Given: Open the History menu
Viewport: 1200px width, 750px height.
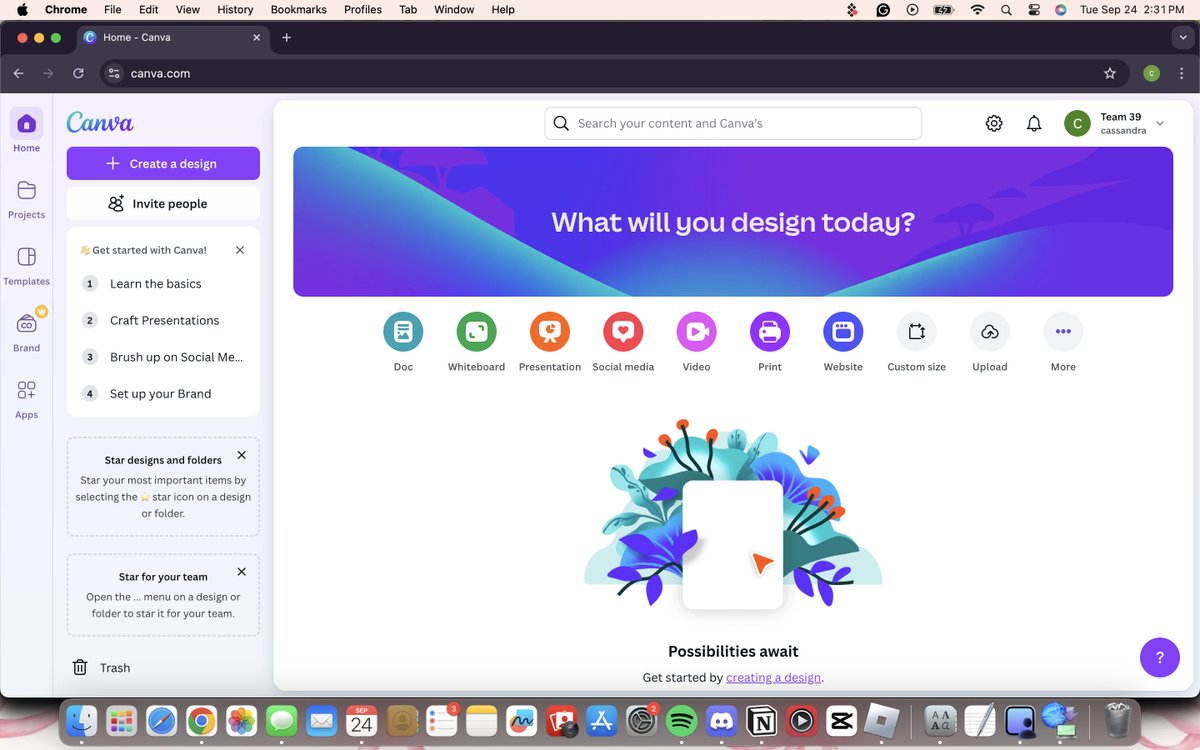Looking at the screenshot, I should pyautogui.click(x=235, y=9).
